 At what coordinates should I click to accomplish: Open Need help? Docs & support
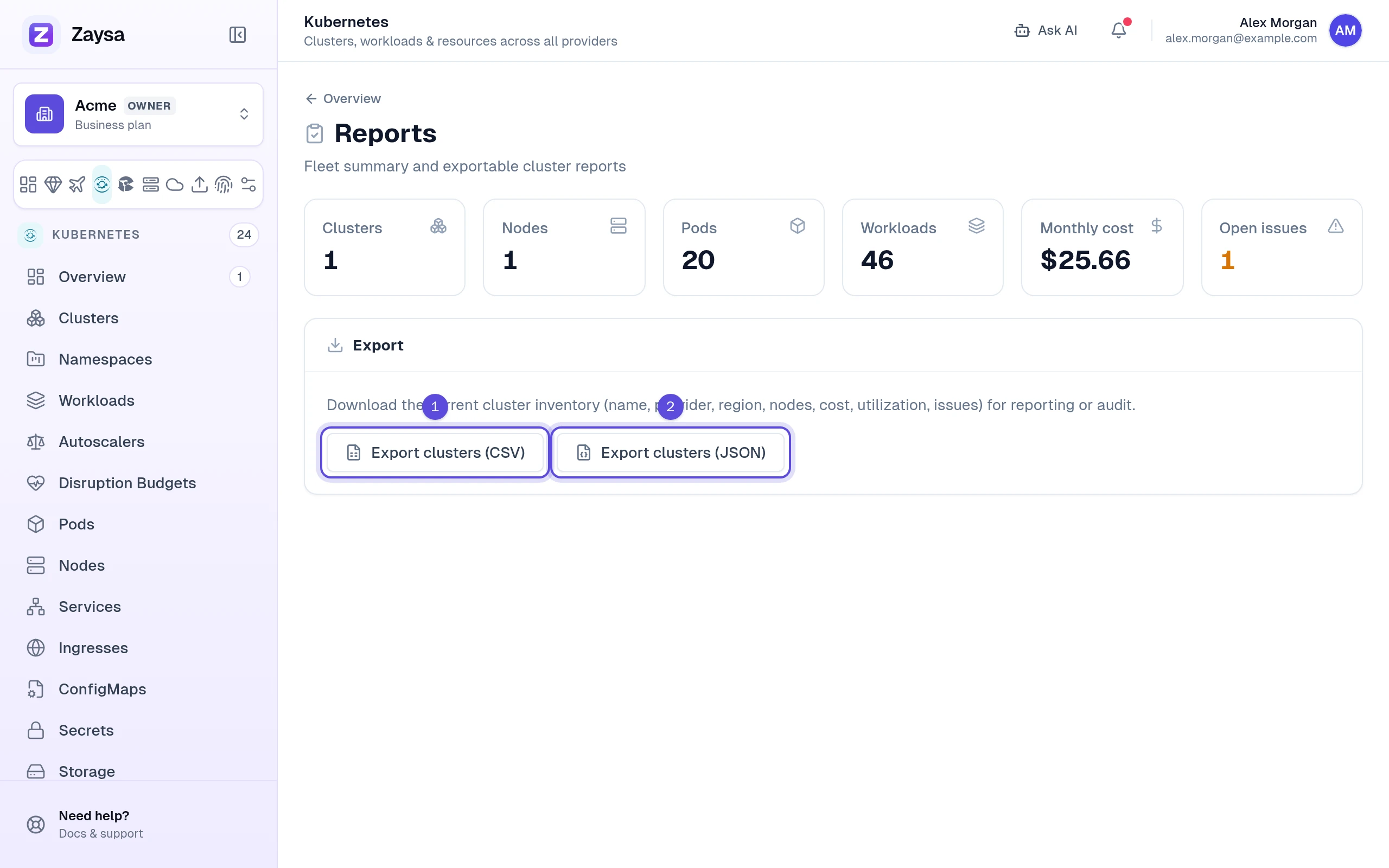click(x=138, y=825)
